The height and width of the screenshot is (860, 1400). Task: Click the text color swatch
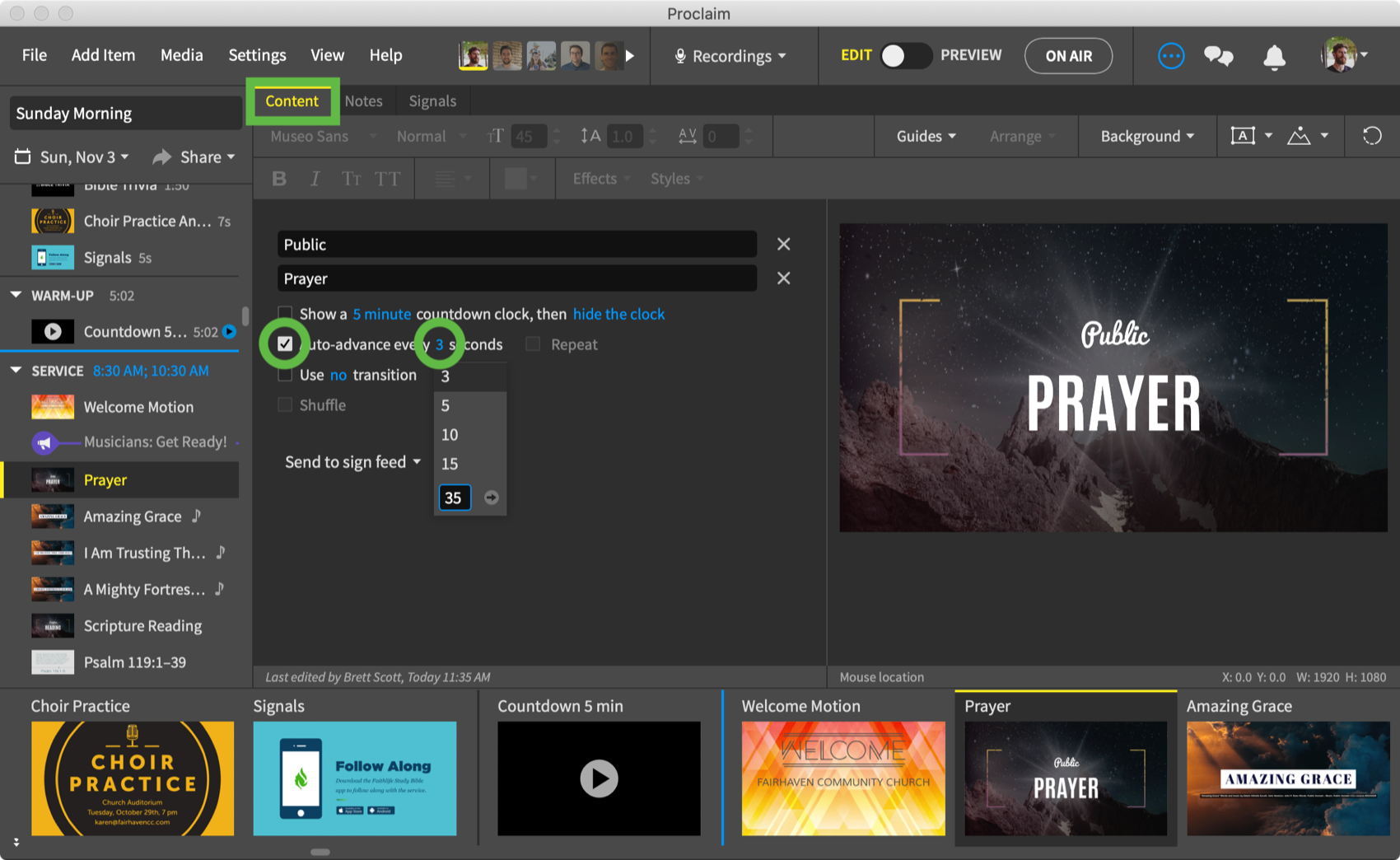coord(516,179)
